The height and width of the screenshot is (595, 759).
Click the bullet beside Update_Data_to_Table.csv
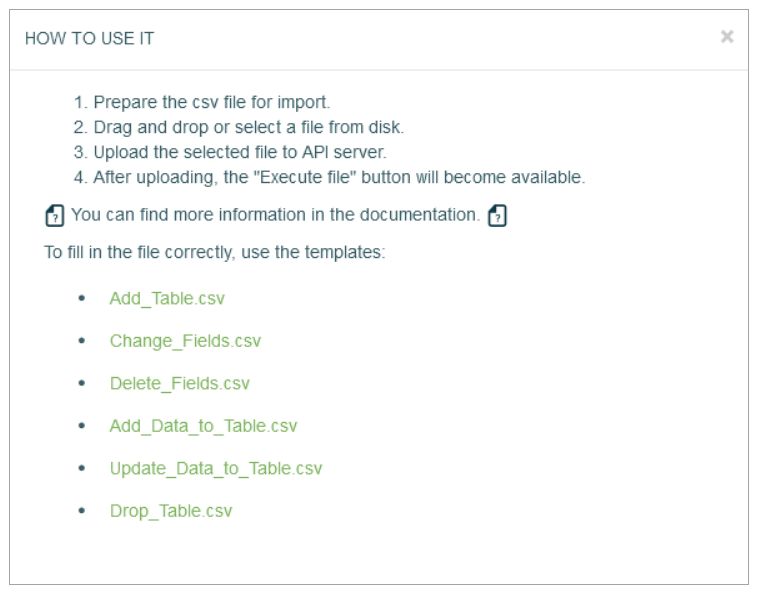[x=82, y=468]
